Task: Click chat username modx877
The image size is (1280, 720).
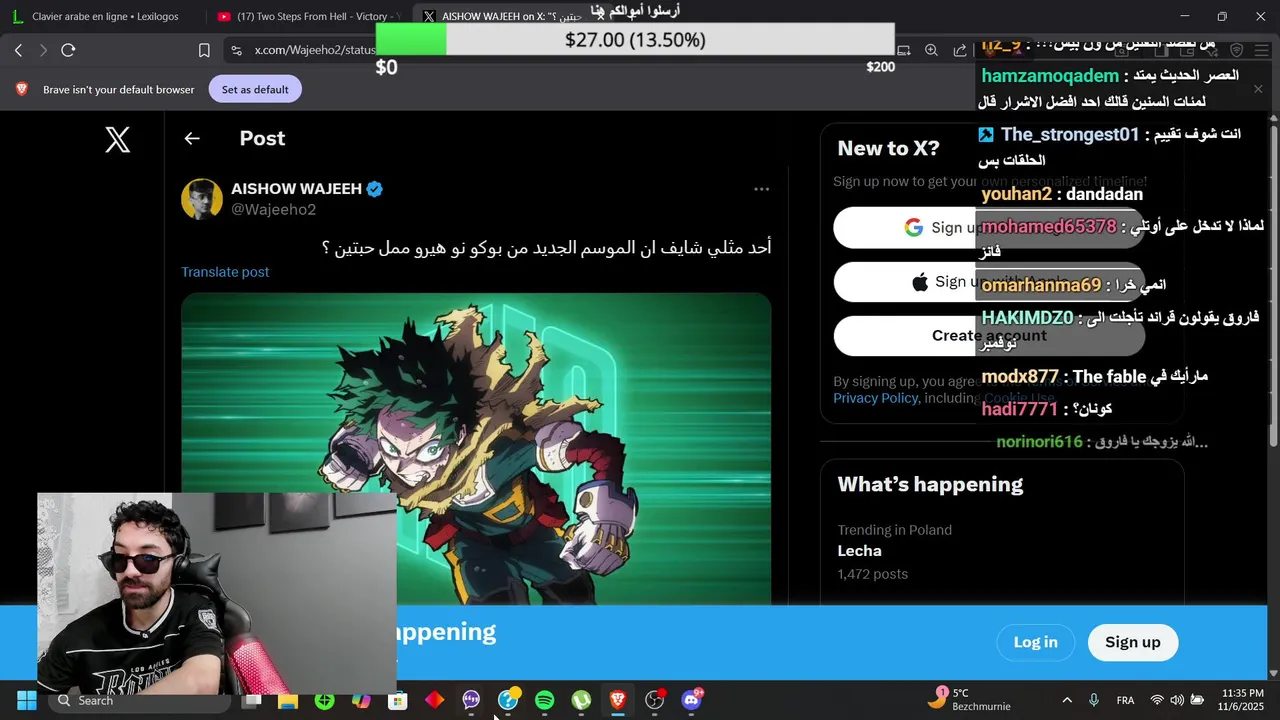Action: 1020,376
